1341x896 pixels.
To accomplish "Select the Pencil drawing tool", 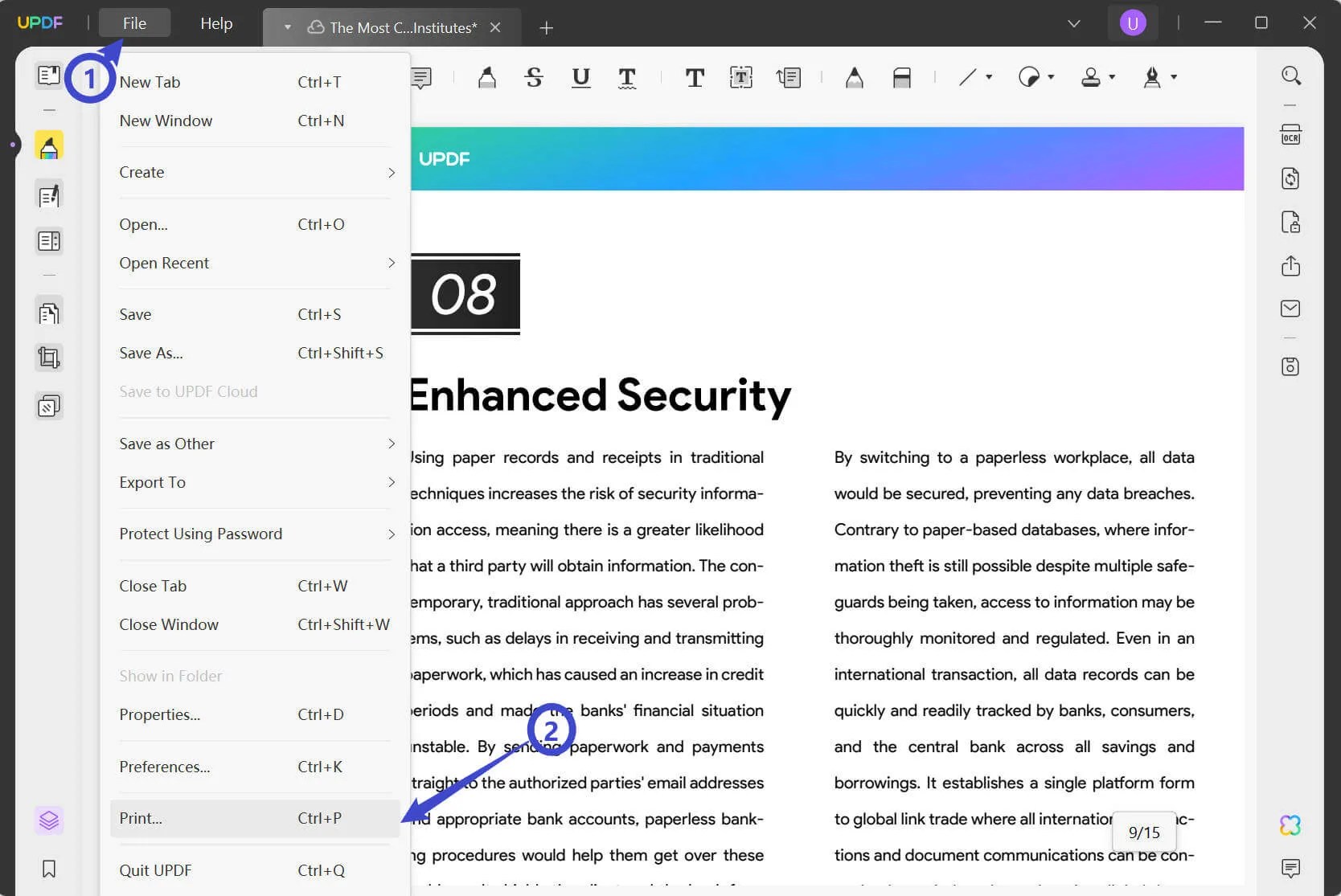I will pyautogui.click(x=854, y=77).
